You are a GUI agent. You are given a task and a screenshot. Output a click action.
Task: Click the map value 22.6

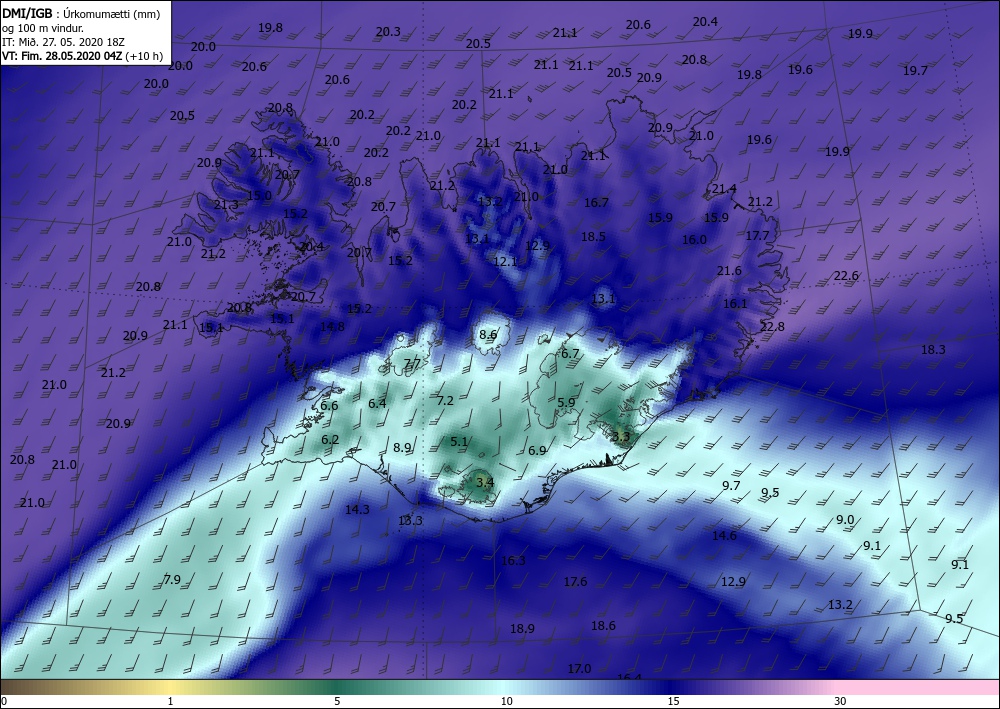pyautogui.click(x=846, y=276)
